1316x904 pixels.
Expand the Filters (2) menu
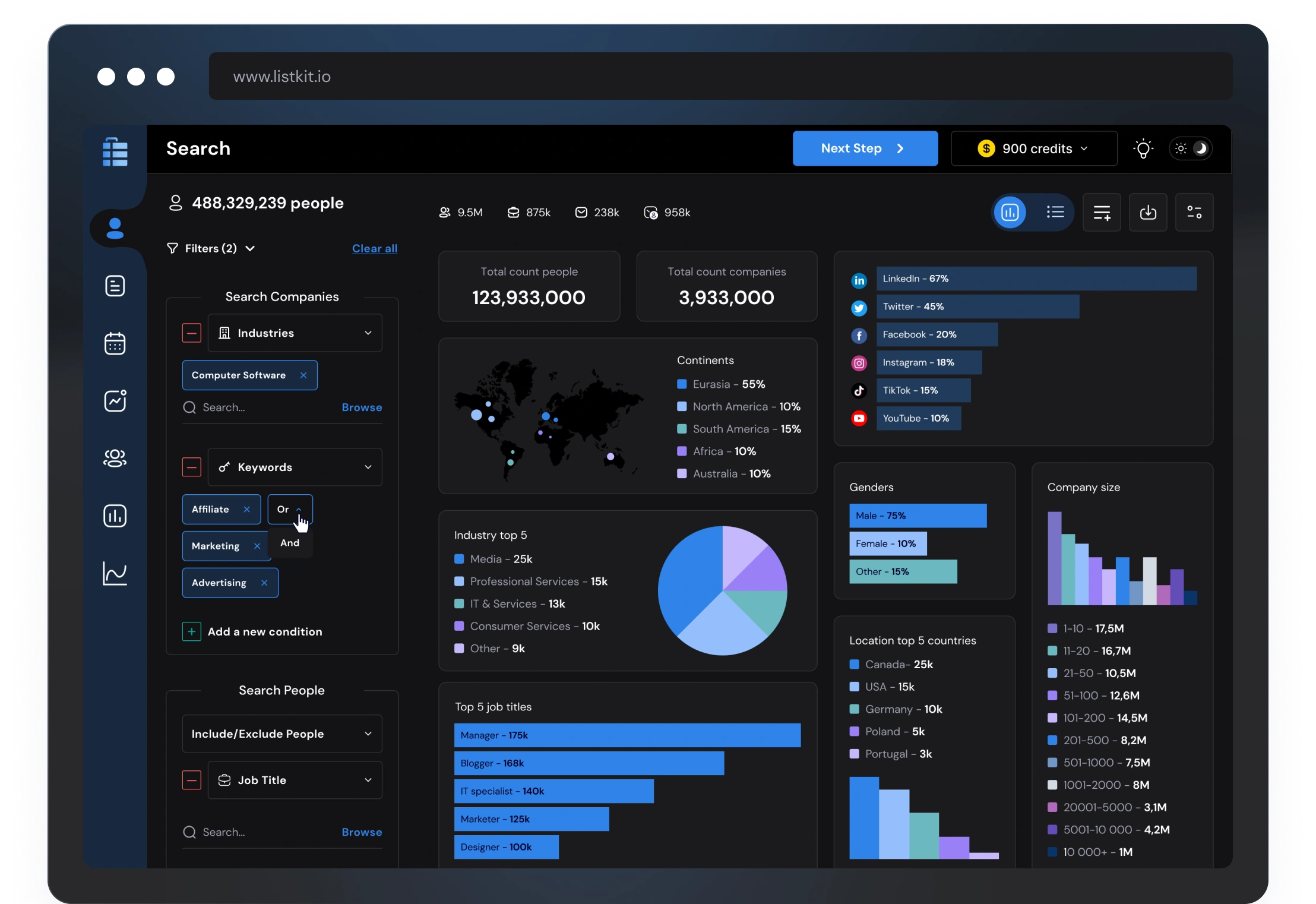211,248
